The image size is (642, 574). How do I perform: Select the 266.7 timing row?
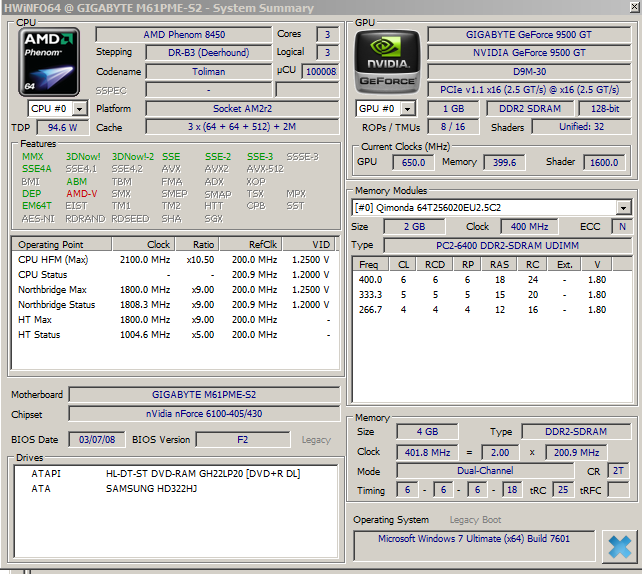491,310
